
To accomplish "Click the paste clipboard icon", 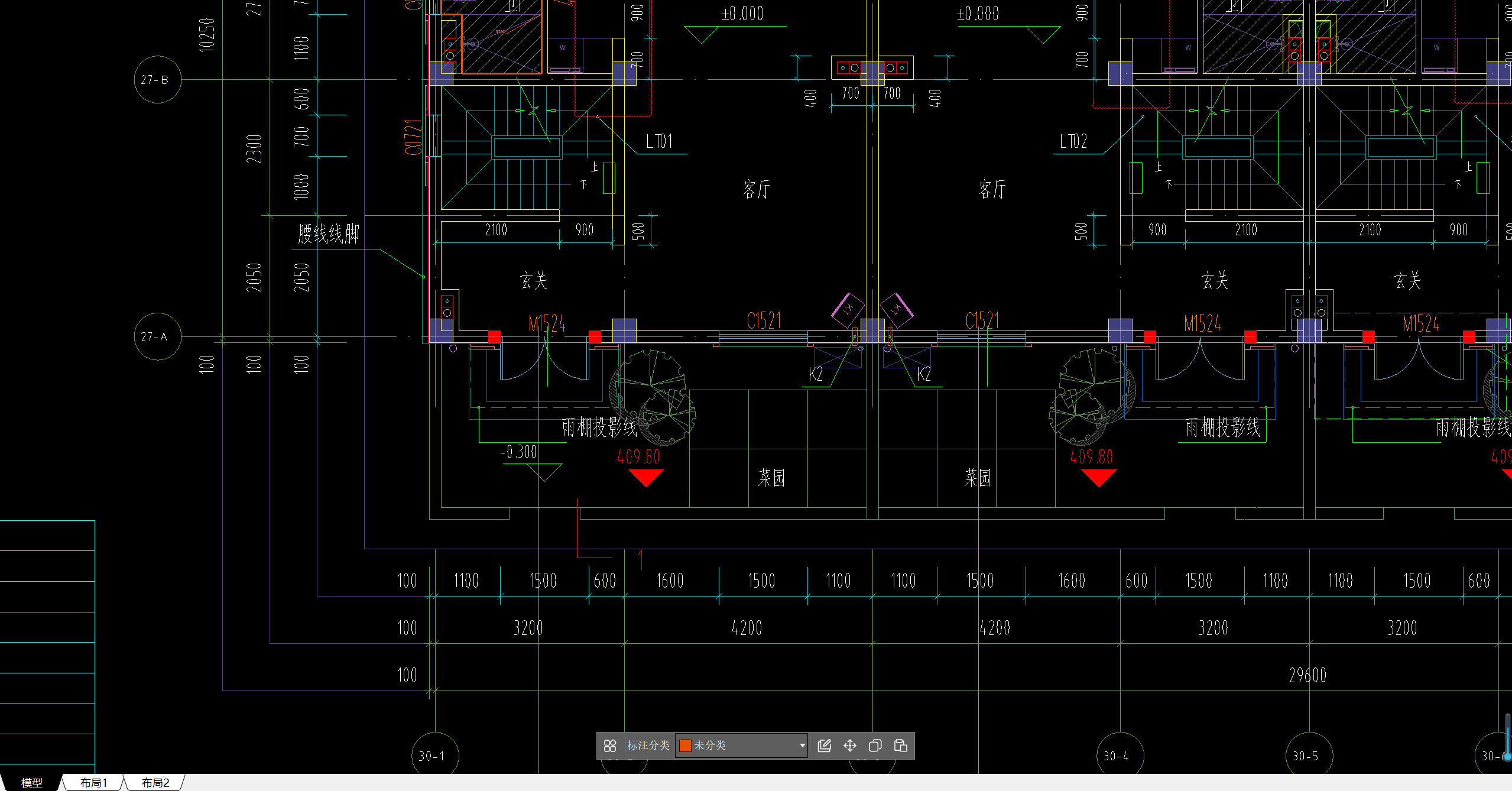I will (900, 745).
